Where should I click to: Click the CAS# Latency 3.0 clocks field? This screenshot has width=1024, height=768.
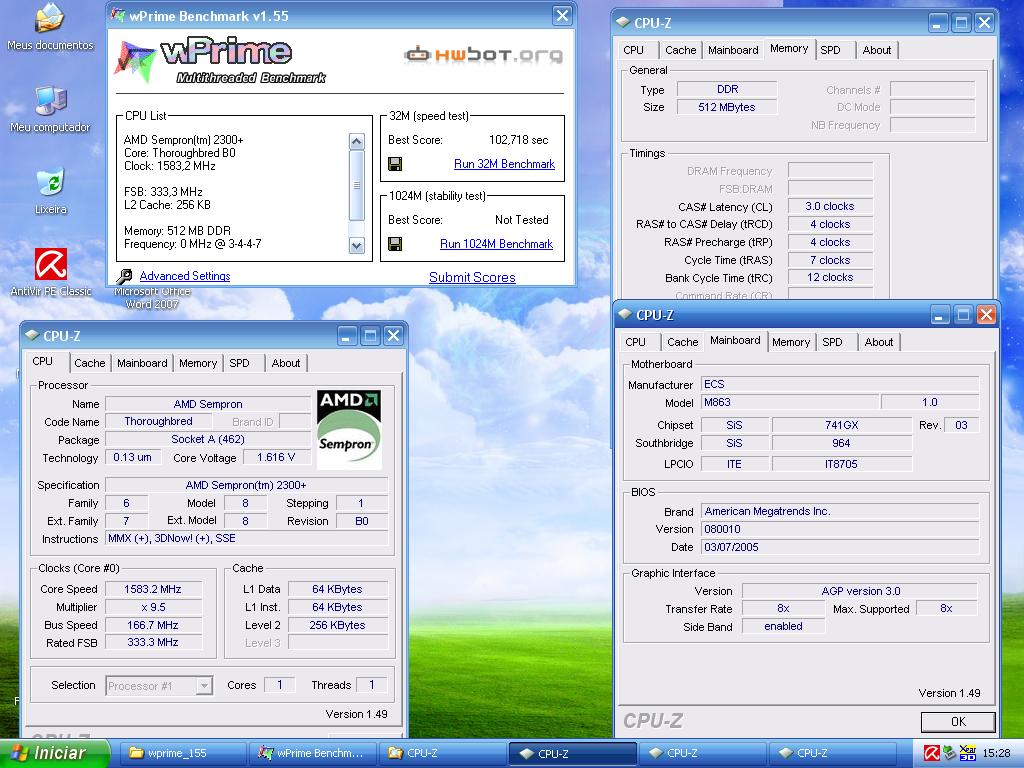(x=829, y=206)
